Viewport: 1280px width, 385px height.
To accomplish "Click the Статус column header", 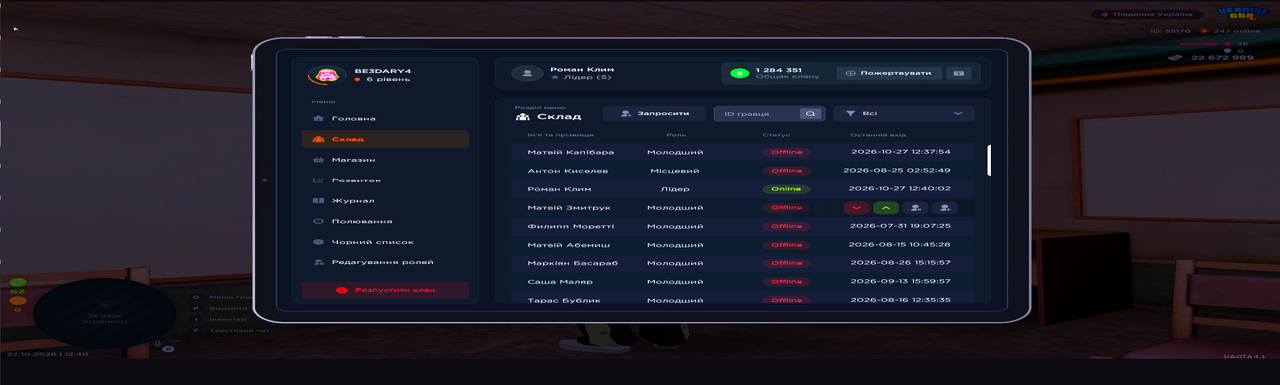I will pyautogui.click(x=776, y=135).
